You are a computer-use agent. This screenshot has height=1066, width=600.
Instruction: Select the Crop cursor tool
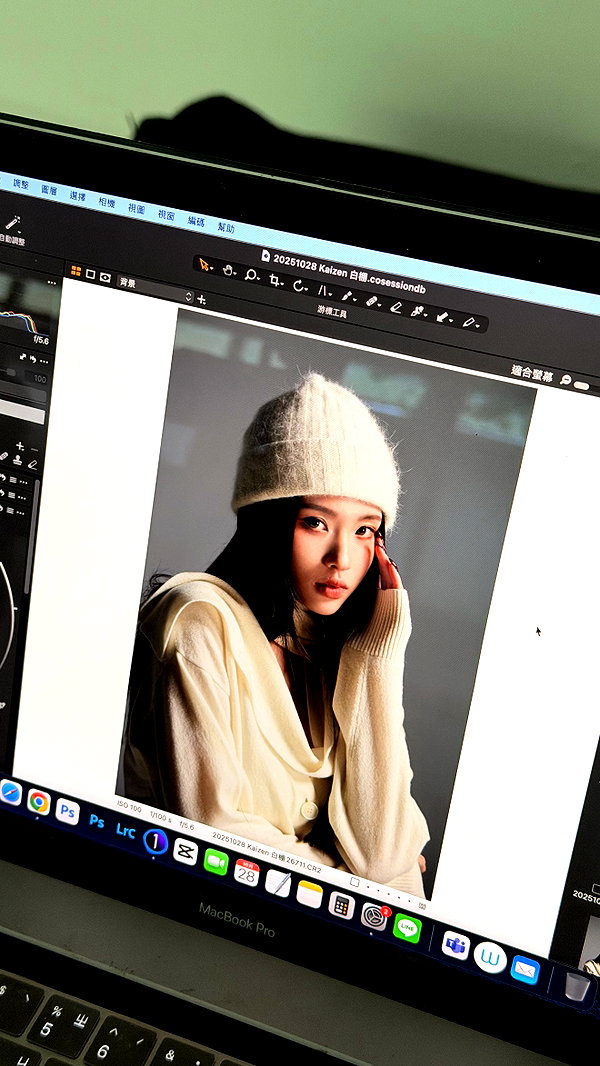pos(275,280)
